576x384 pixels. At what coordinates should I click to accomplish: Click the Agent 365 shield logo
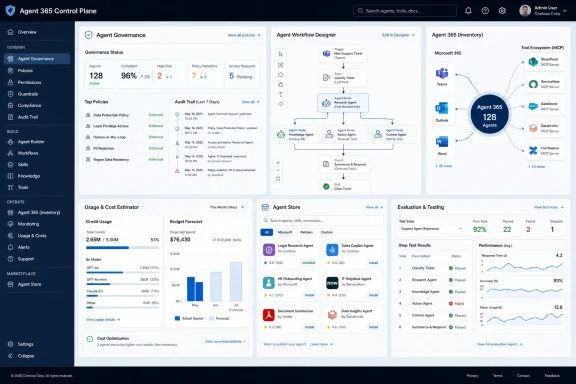[x=10, y=11]
